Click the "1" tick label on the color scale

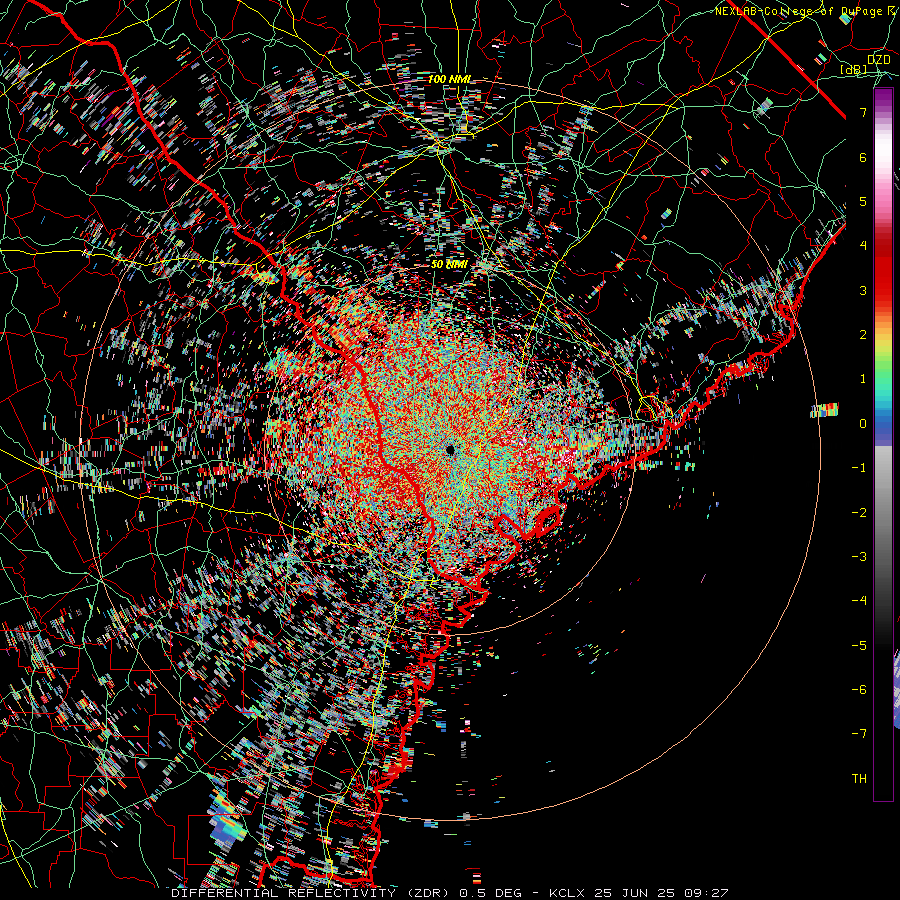[x=863, y=379]
